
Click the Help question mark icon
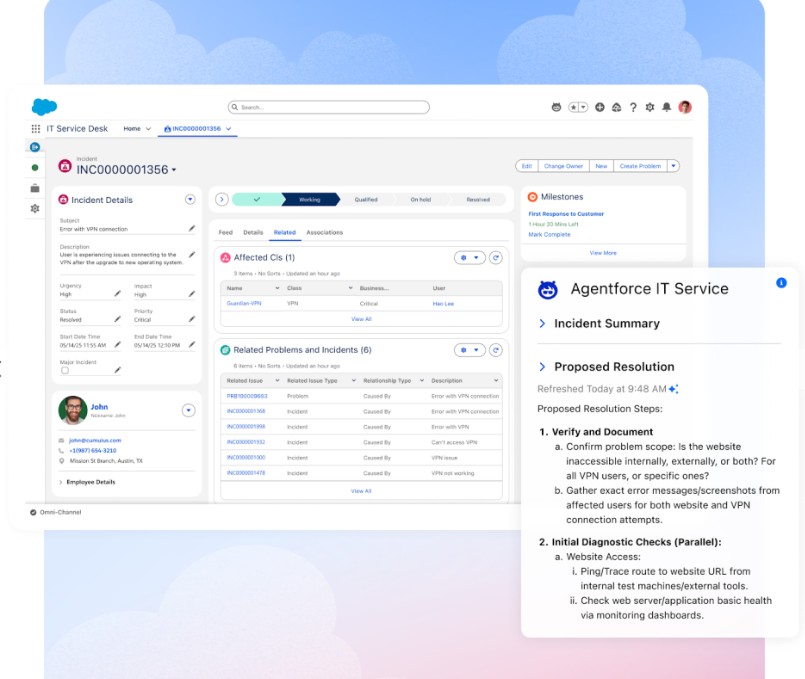[632, 107]
